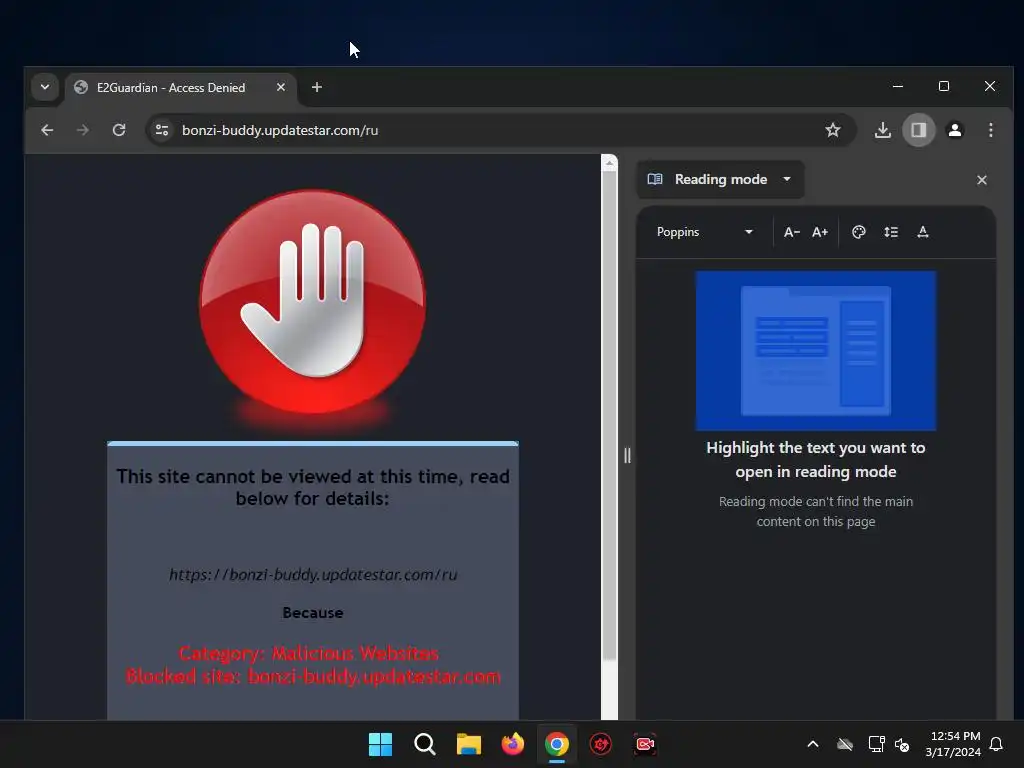Open the reading mode color theme palette
1024x768 pixels.
tap(859, 232)
